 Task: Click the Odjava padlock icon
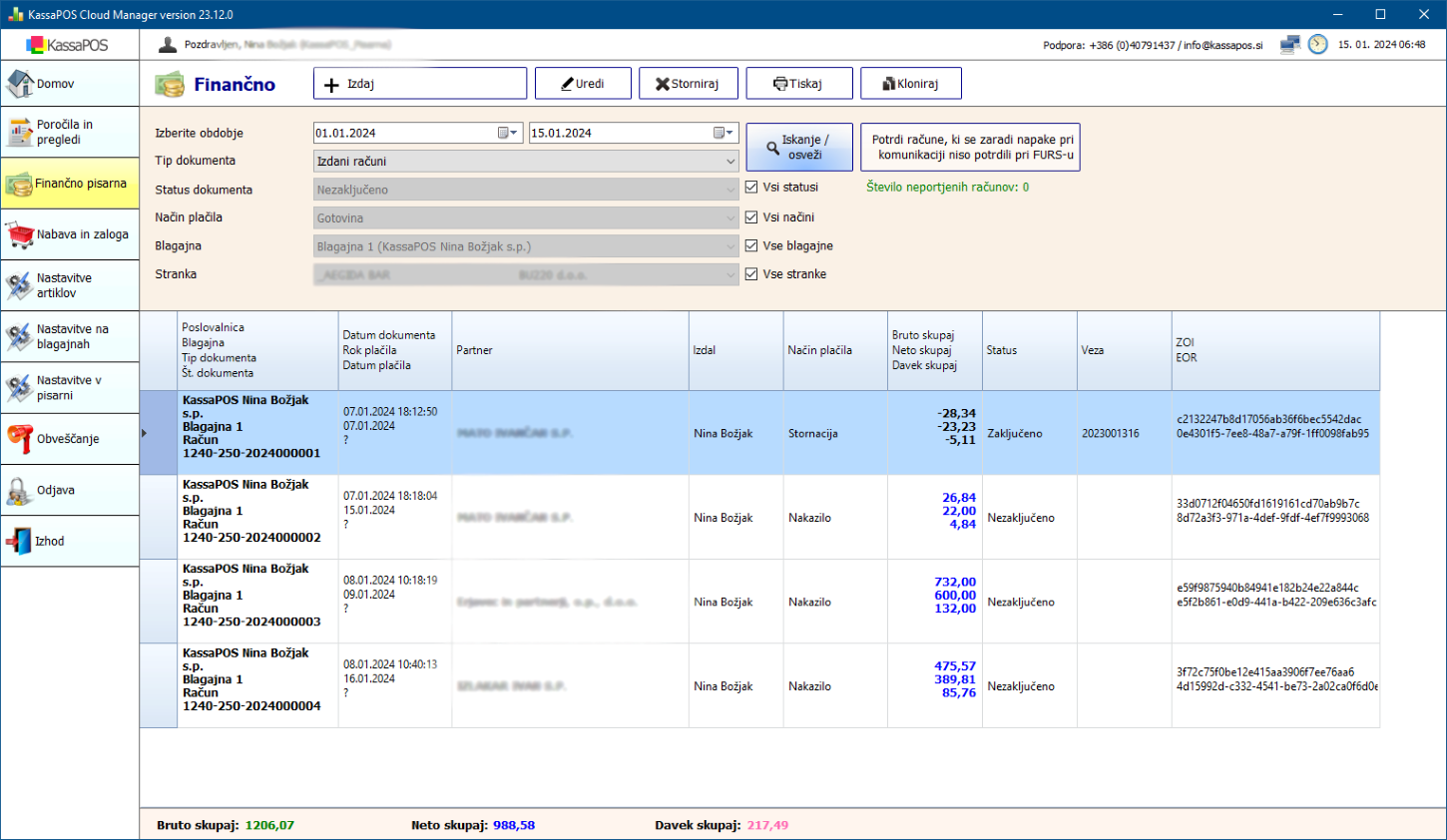[x=20, y=490]
